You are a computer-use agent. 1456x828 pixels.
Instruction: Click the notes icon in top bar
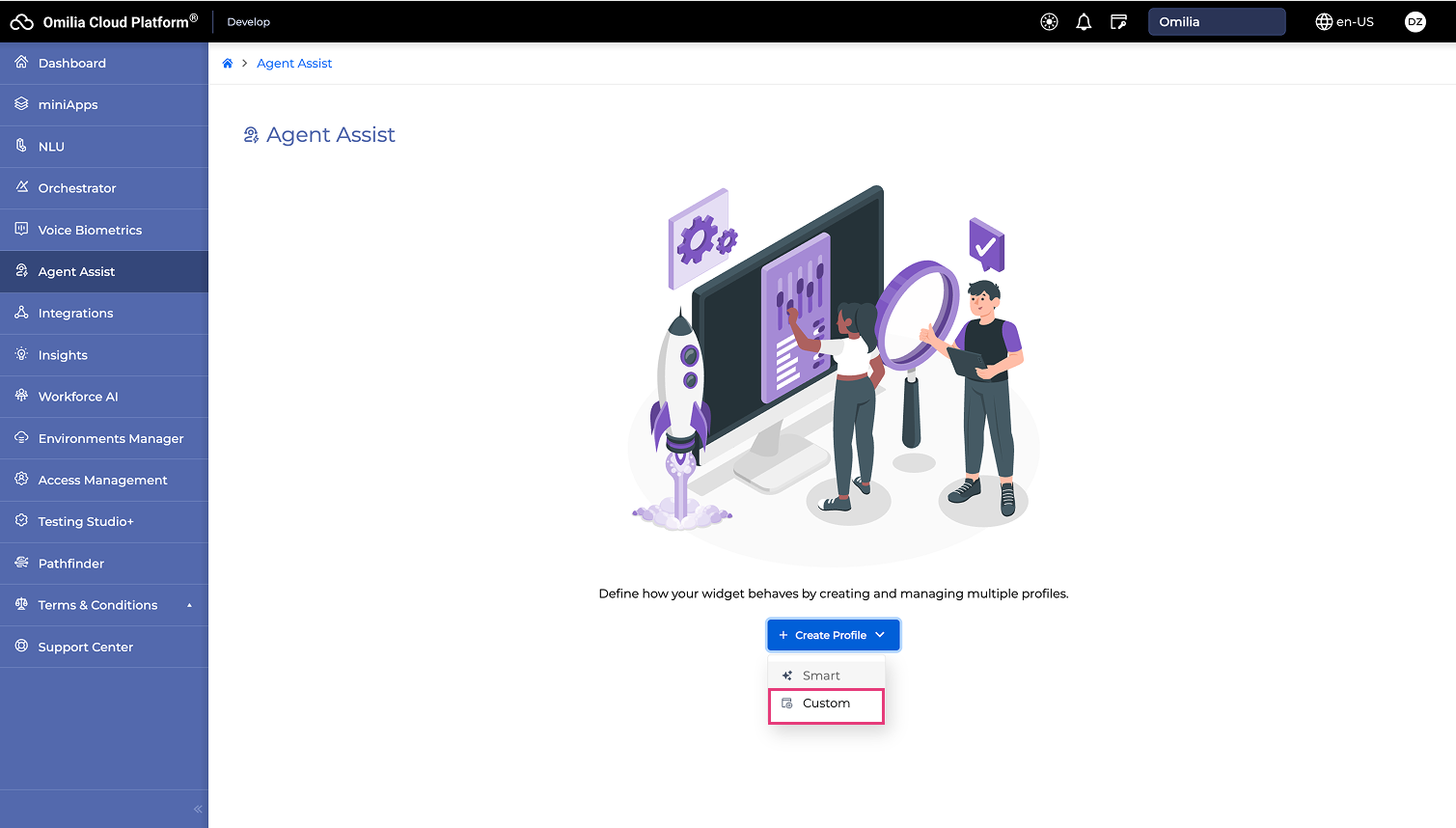point(1118,22)
